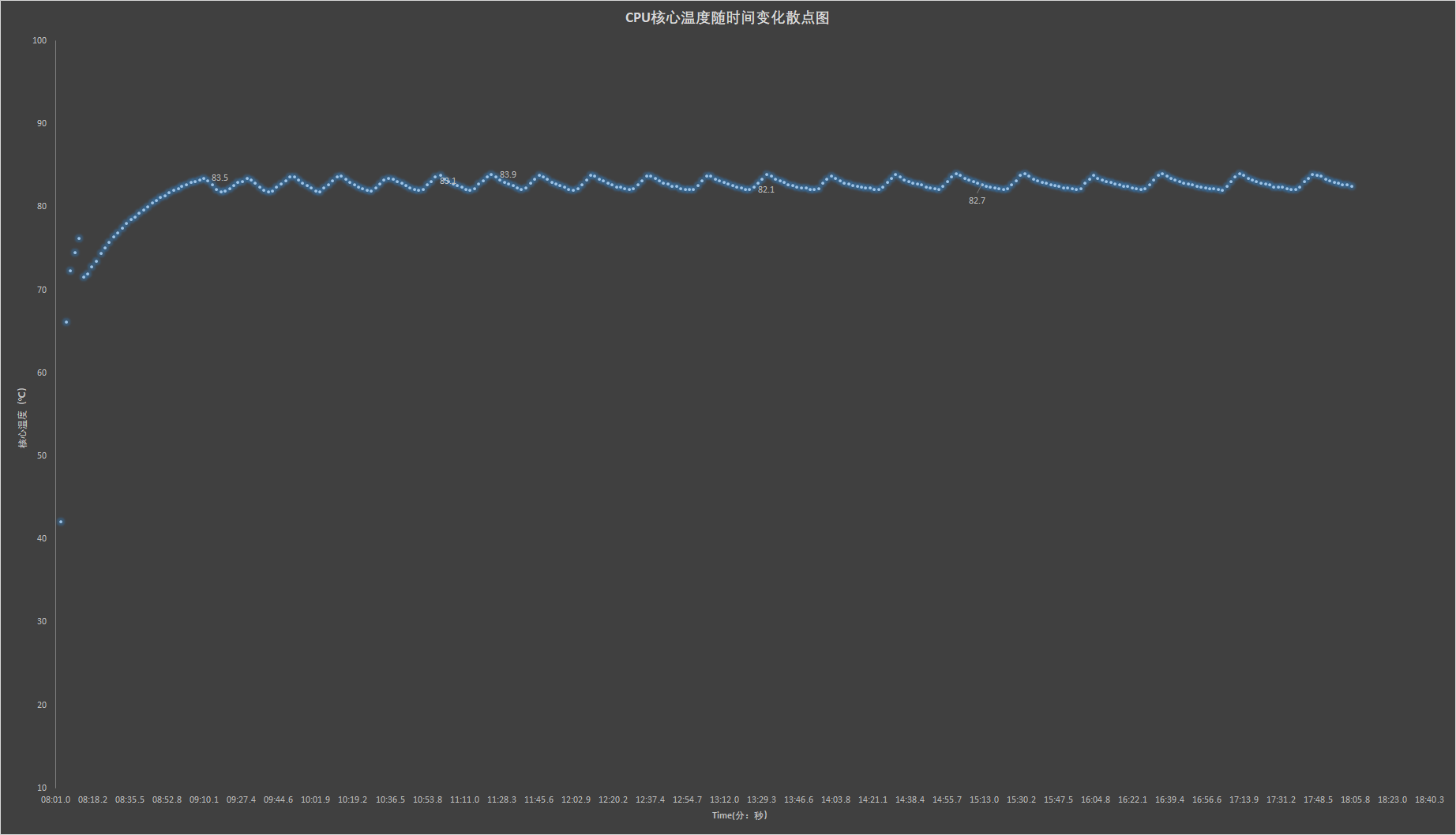Click the x-axis label 16:04.8

click(x=1095, y=799)
